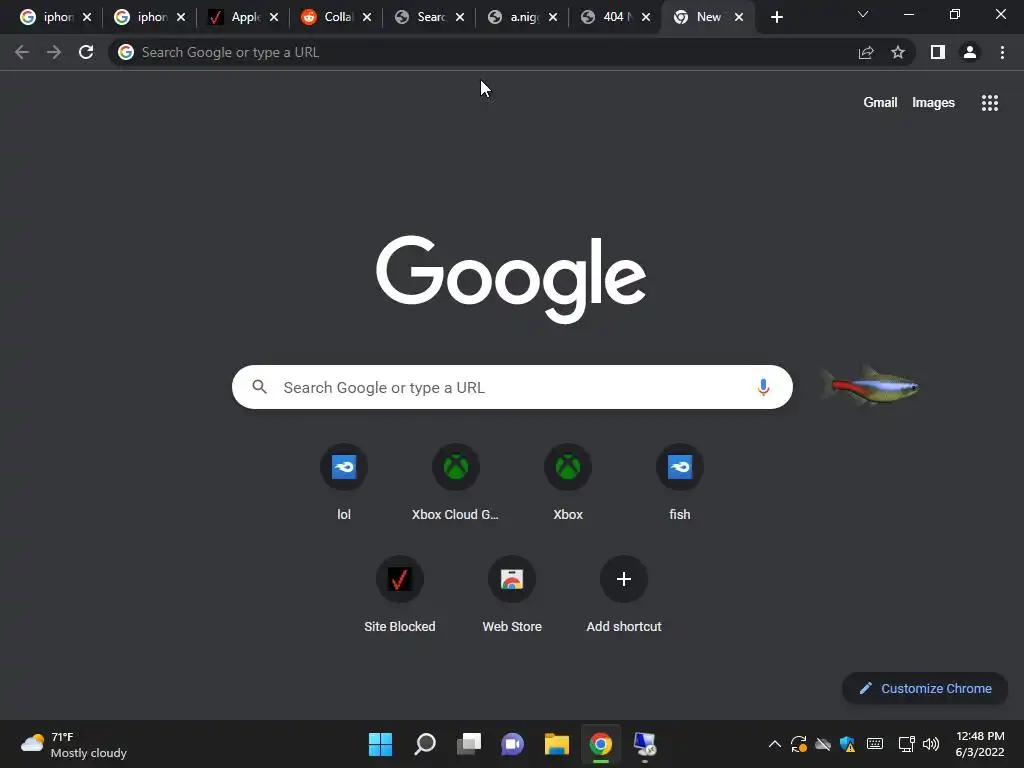The height and width of the screenshot is (768, 1024).
Task: Open the weather widget on taskbar
Action: [x=74, y=744]
